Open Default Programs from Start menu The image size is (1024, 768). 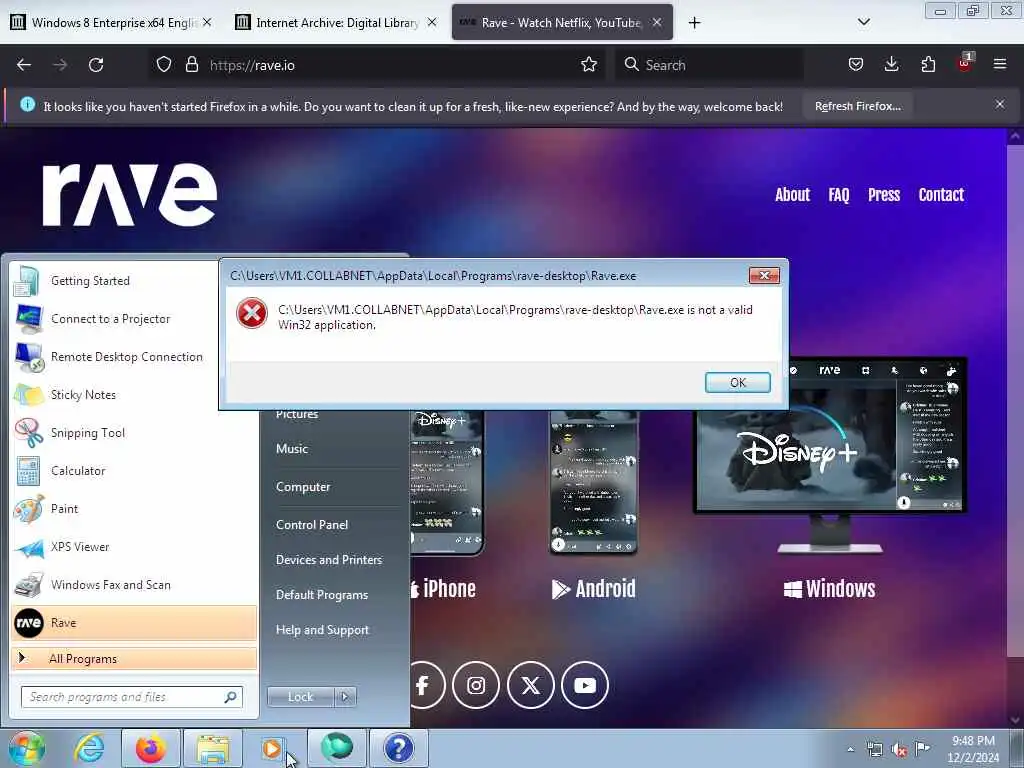coord(321,595)
